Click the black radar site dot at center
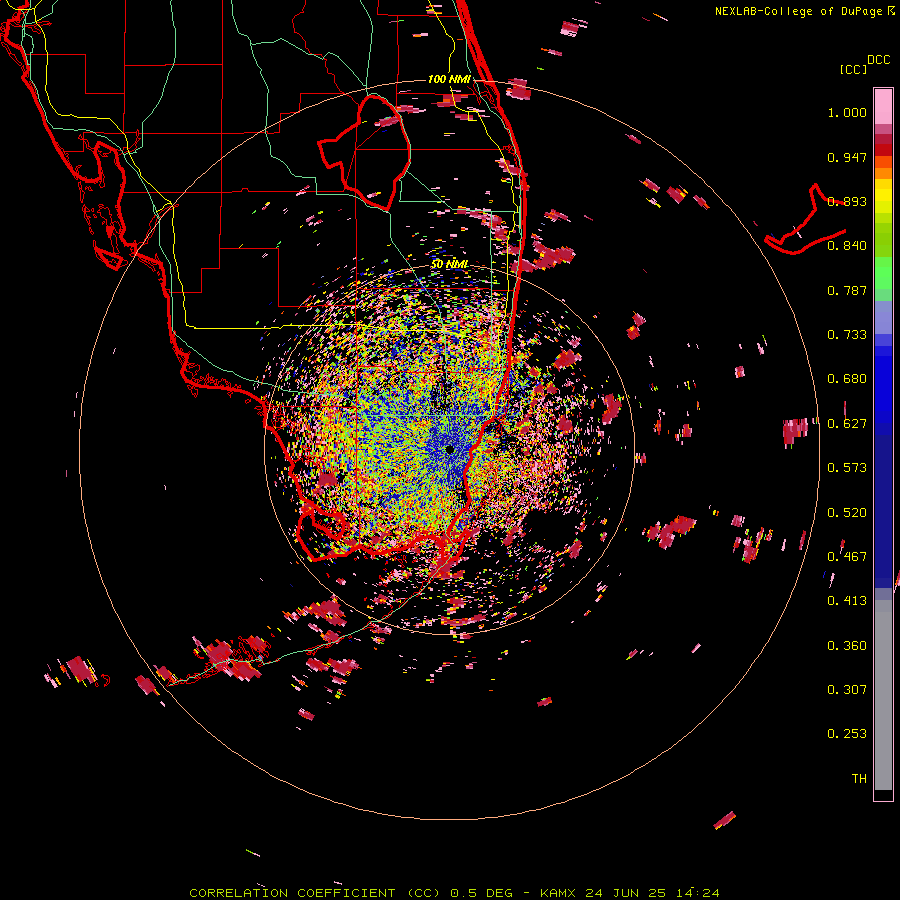 (x=449, y=449)
